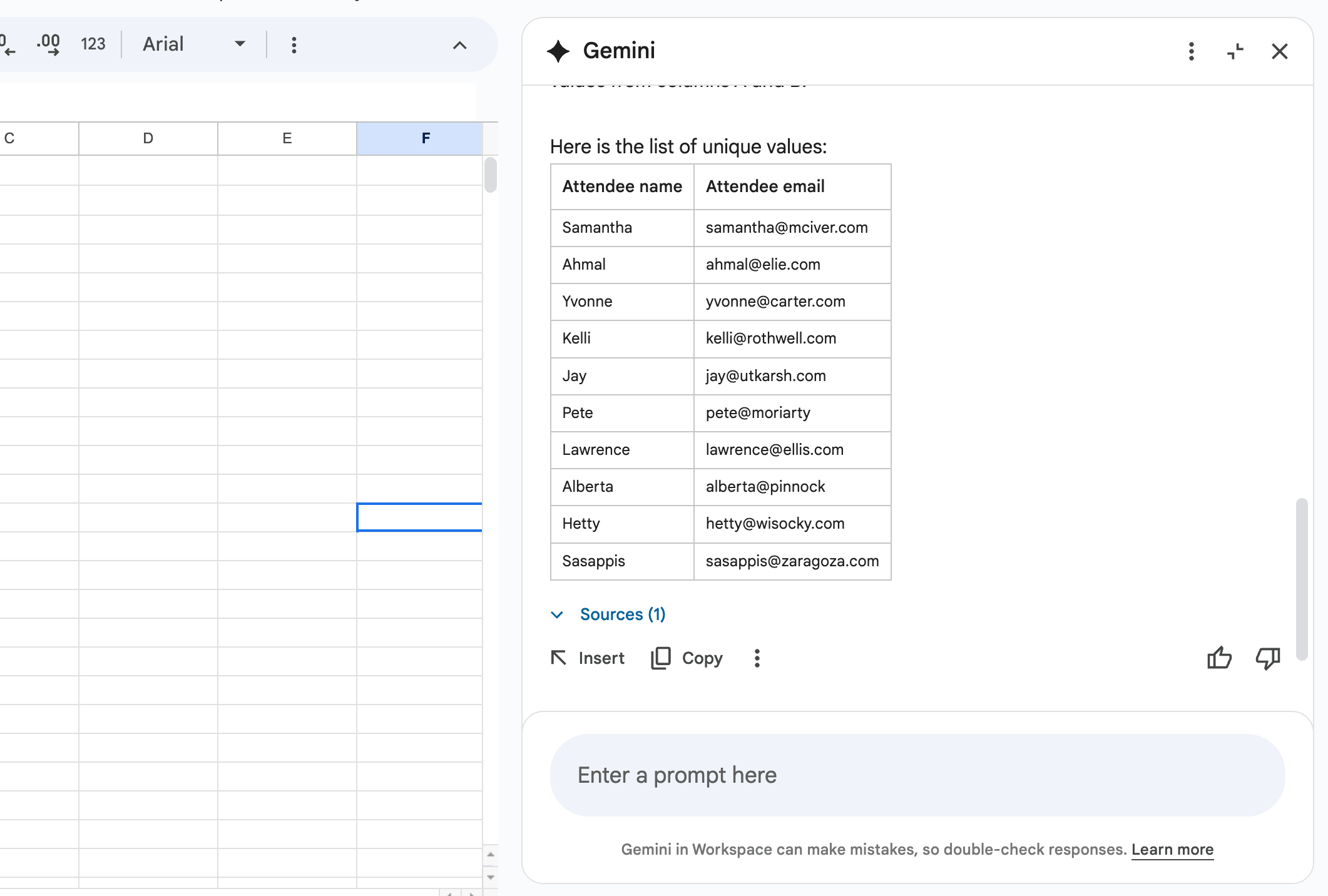Close the Gemini panel
This screenshot has width=1328, height=896.
point(1280,51)
